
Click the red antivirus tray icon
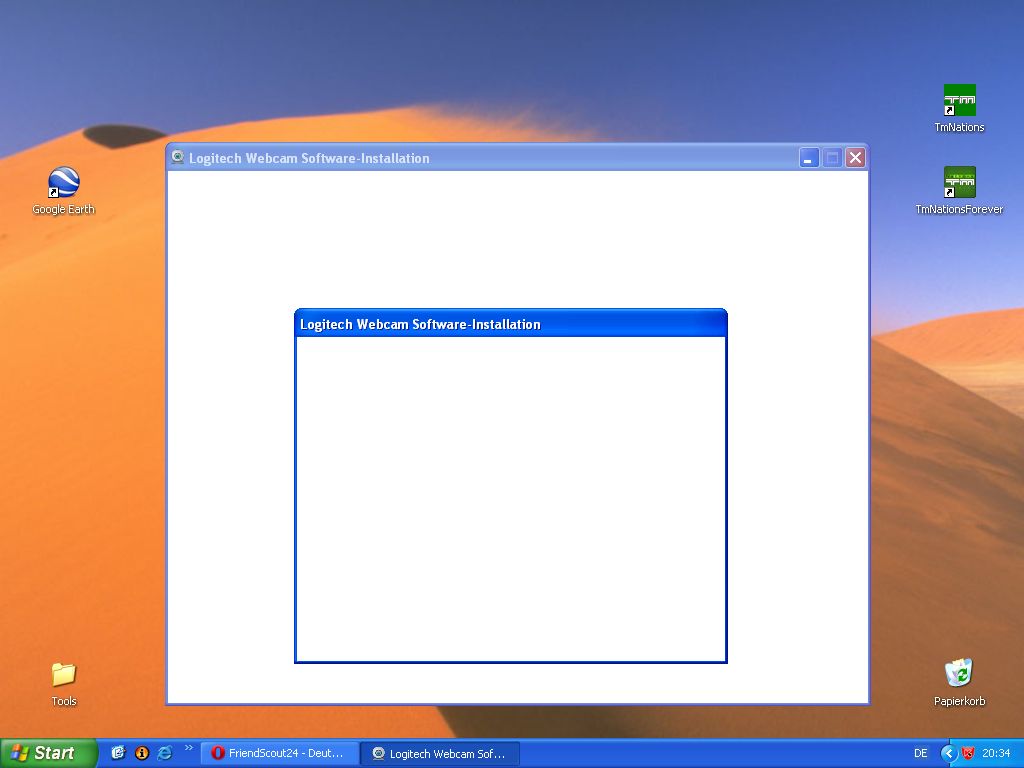click(968, 754)
